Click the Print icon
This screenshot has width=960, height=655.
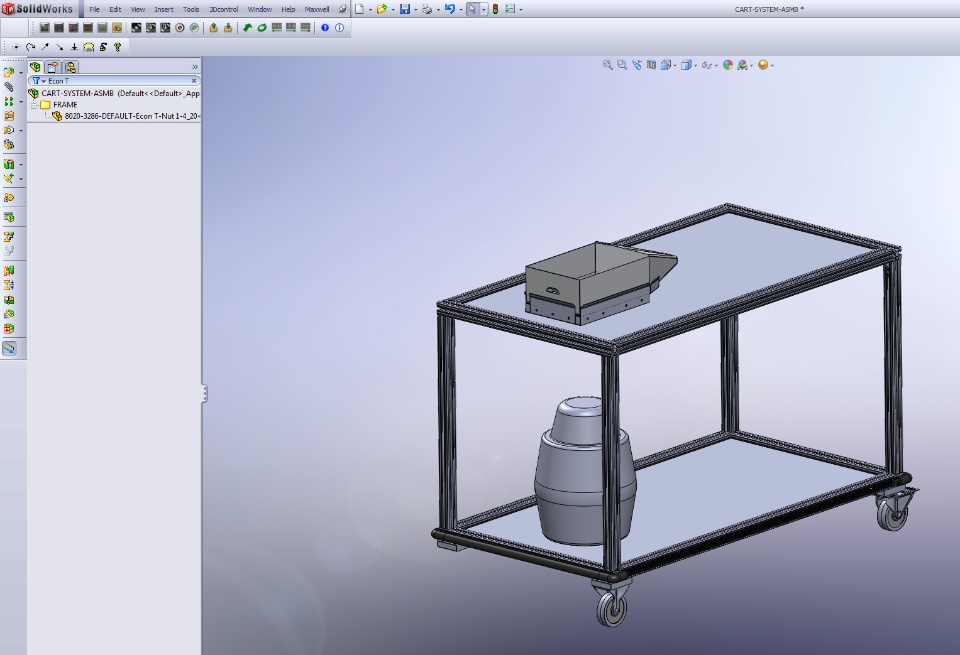click(427, 9)
